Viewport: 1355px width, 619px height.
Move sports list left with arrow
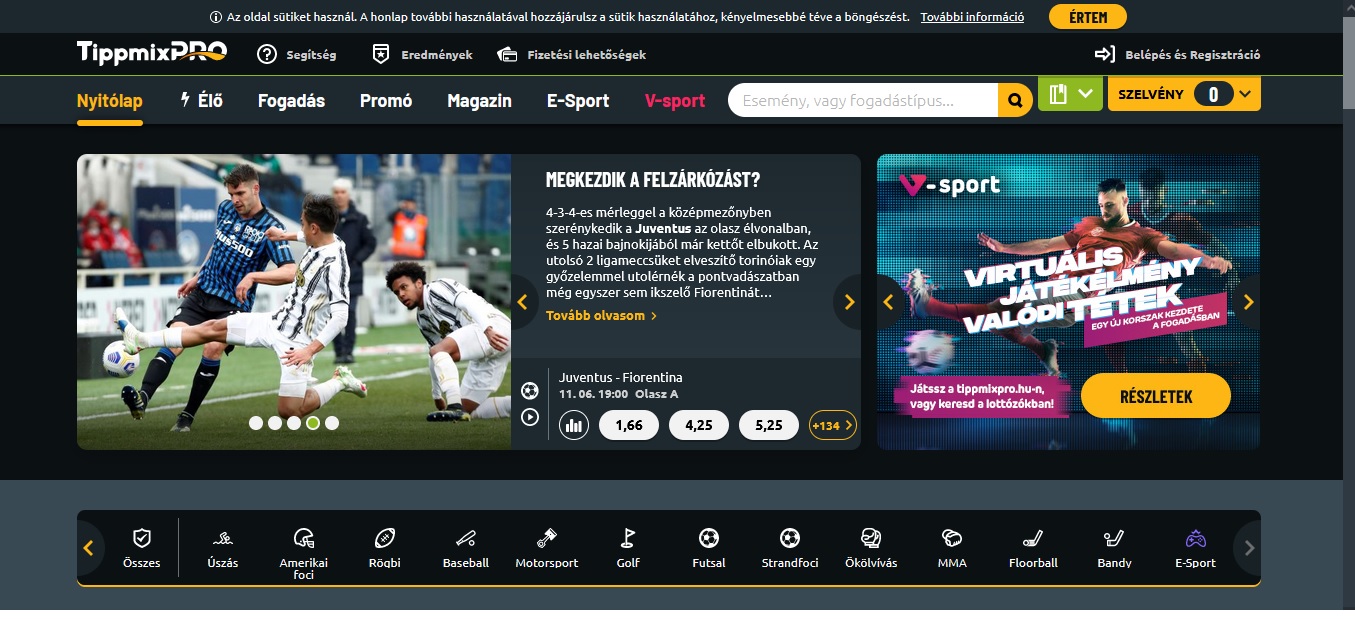[89, 548]
